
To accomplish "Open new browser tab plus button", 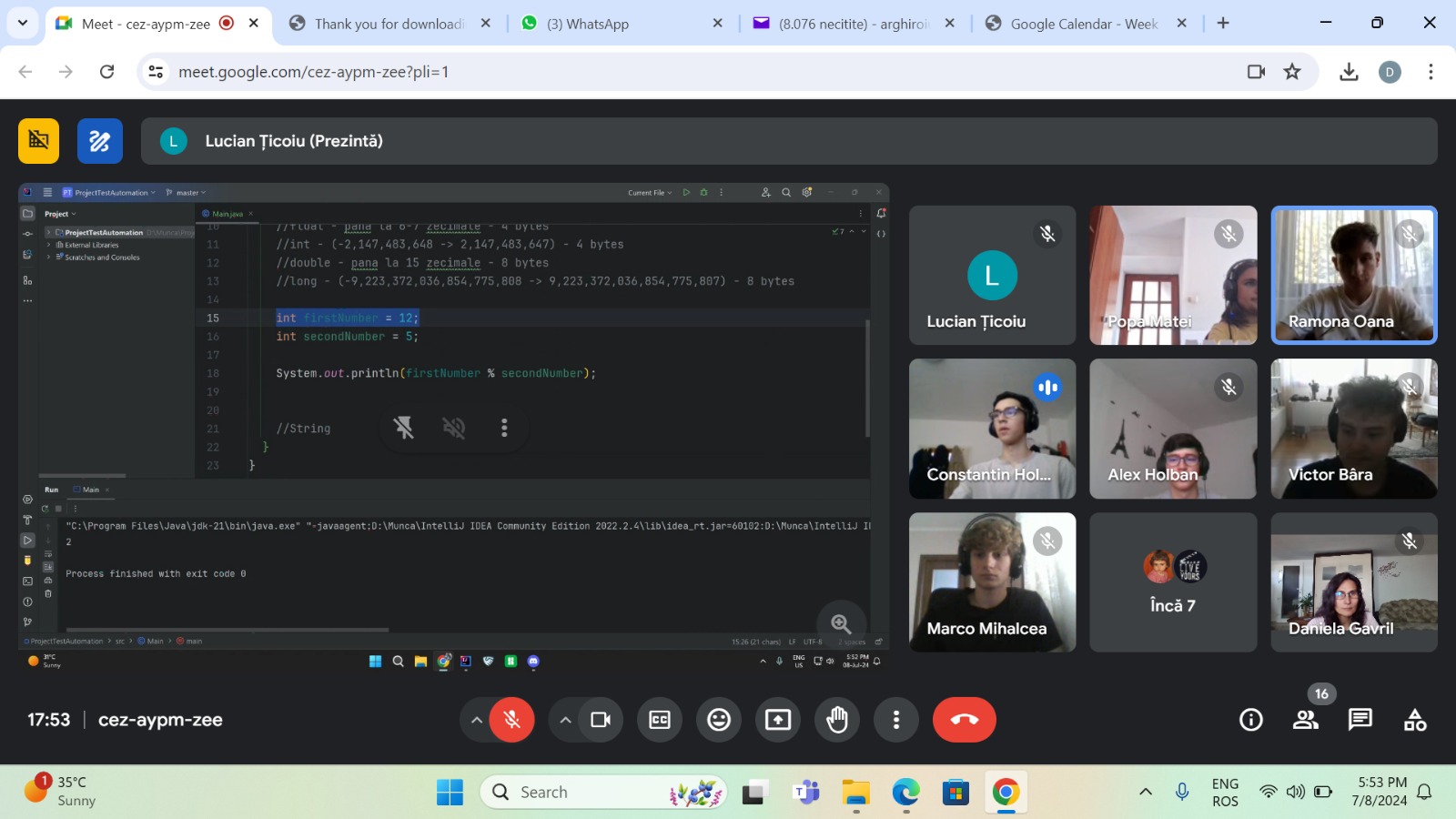I will (x=1223, y=23).
